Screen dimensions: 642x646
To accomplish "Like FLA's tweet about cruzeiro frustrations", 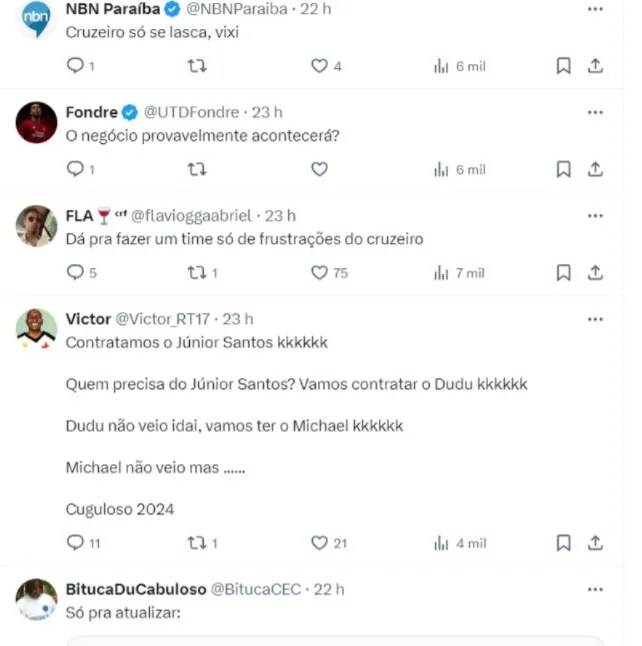I will (x=319, y=272).
